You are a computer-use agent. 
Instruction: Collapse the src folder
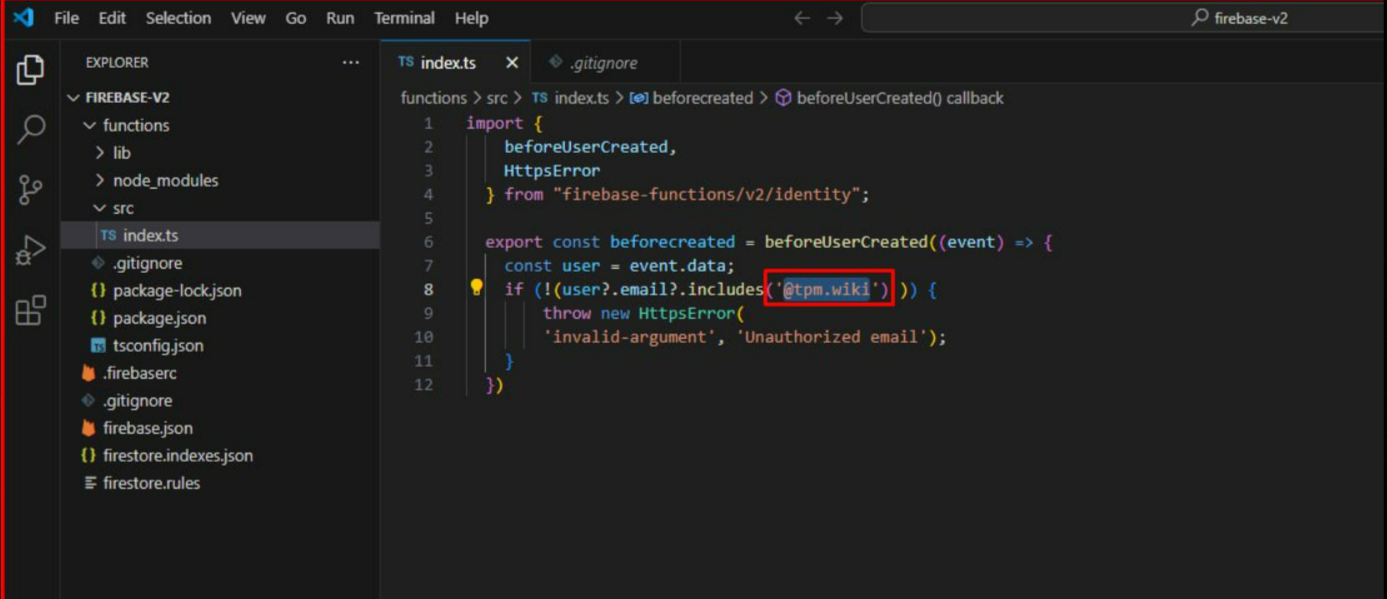pyautogui.click(x=100, y=208)
